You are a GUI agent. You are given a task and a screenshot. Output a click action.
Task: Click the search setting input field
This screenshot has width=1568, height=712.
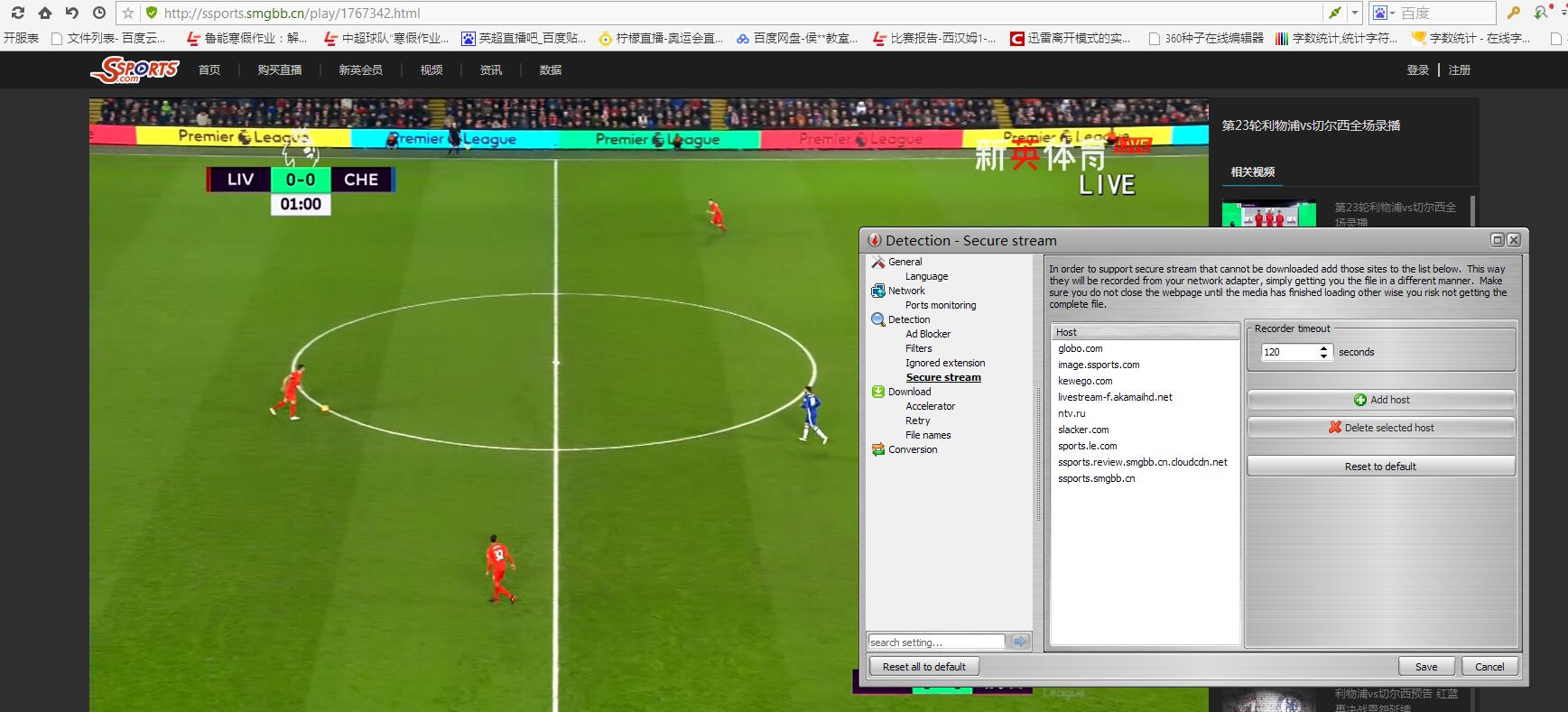pyautogui.click(x=936, y=642)
